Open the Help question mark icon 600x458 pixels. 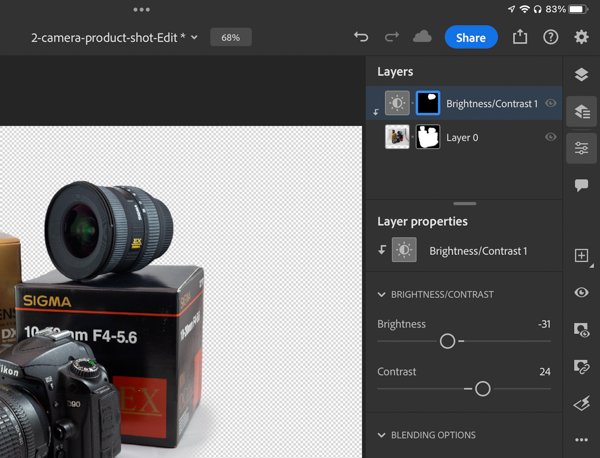pyautogui.click(x=551, y=37)
